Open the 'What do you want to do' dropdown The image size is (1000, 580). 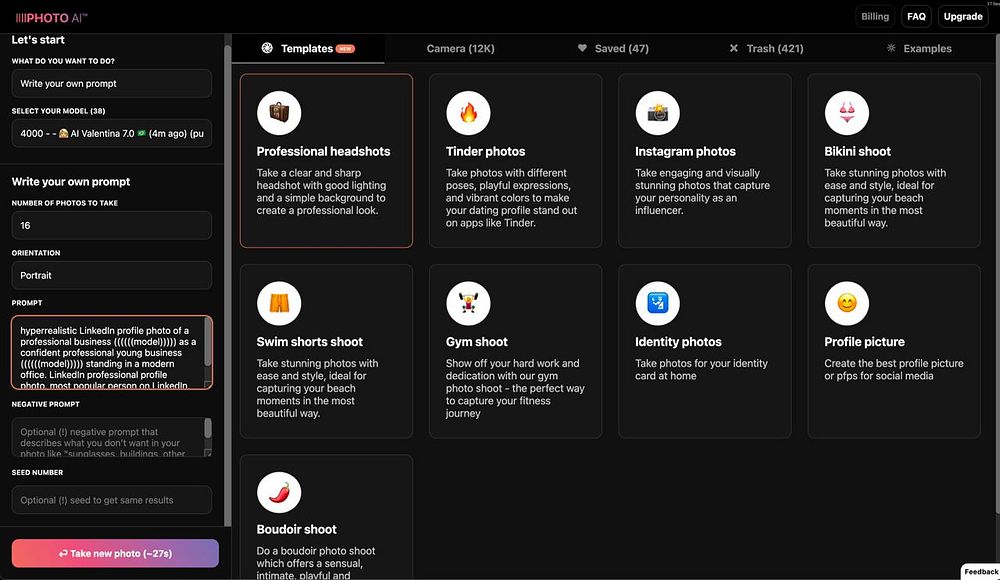pyautogui.click(x=111, y=84)
